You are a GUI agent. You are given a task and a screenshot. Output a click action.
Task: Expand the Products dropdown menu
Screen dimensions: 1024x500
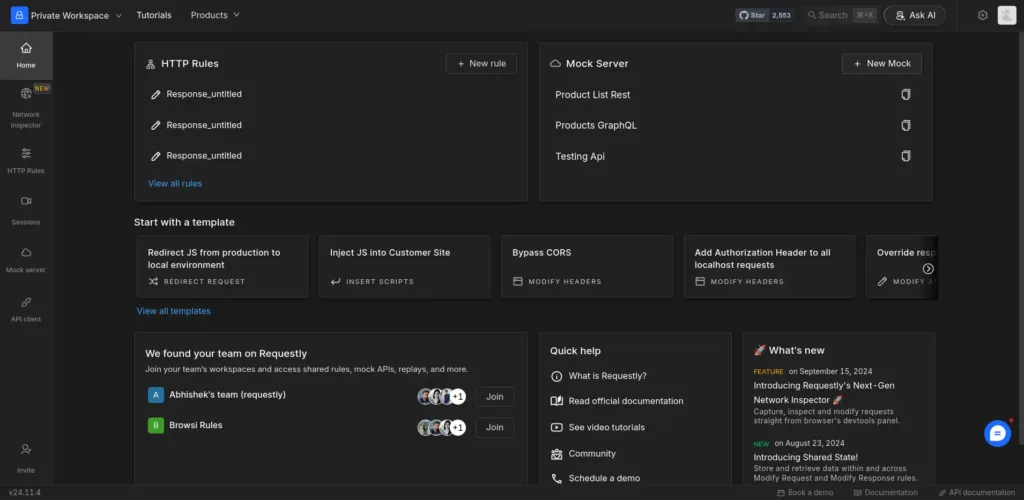tap(215, 15)
